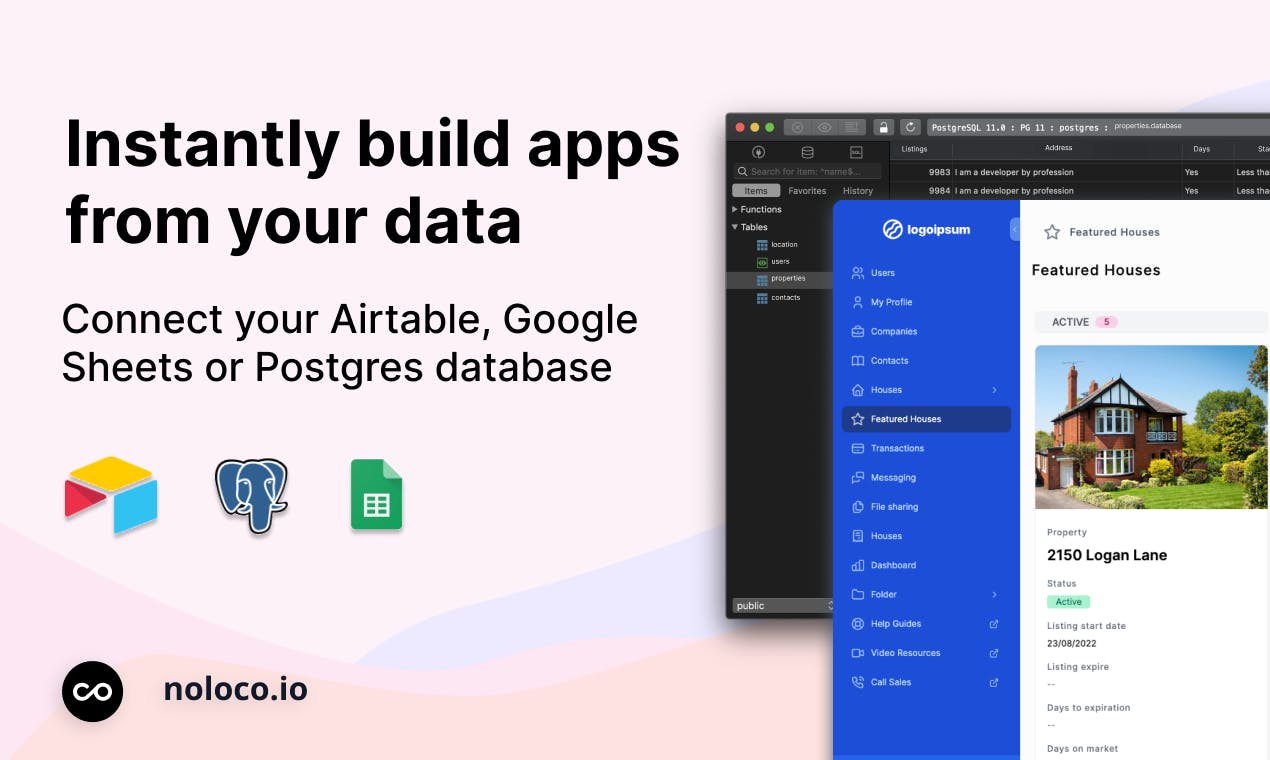Open Messaging in the sidebar
This screenshot has width=1270, height=760.
pos(926,477)
